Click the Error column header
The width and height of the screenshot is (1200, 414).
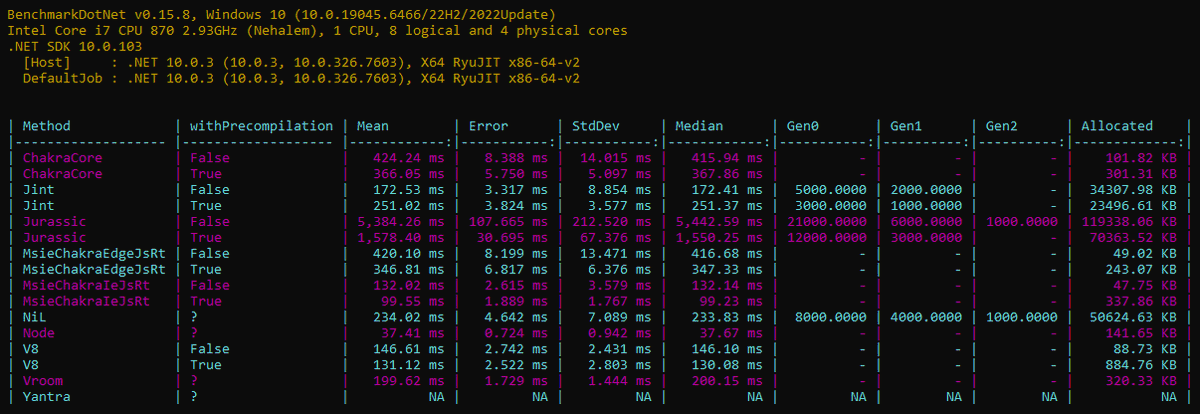[487, 126]
